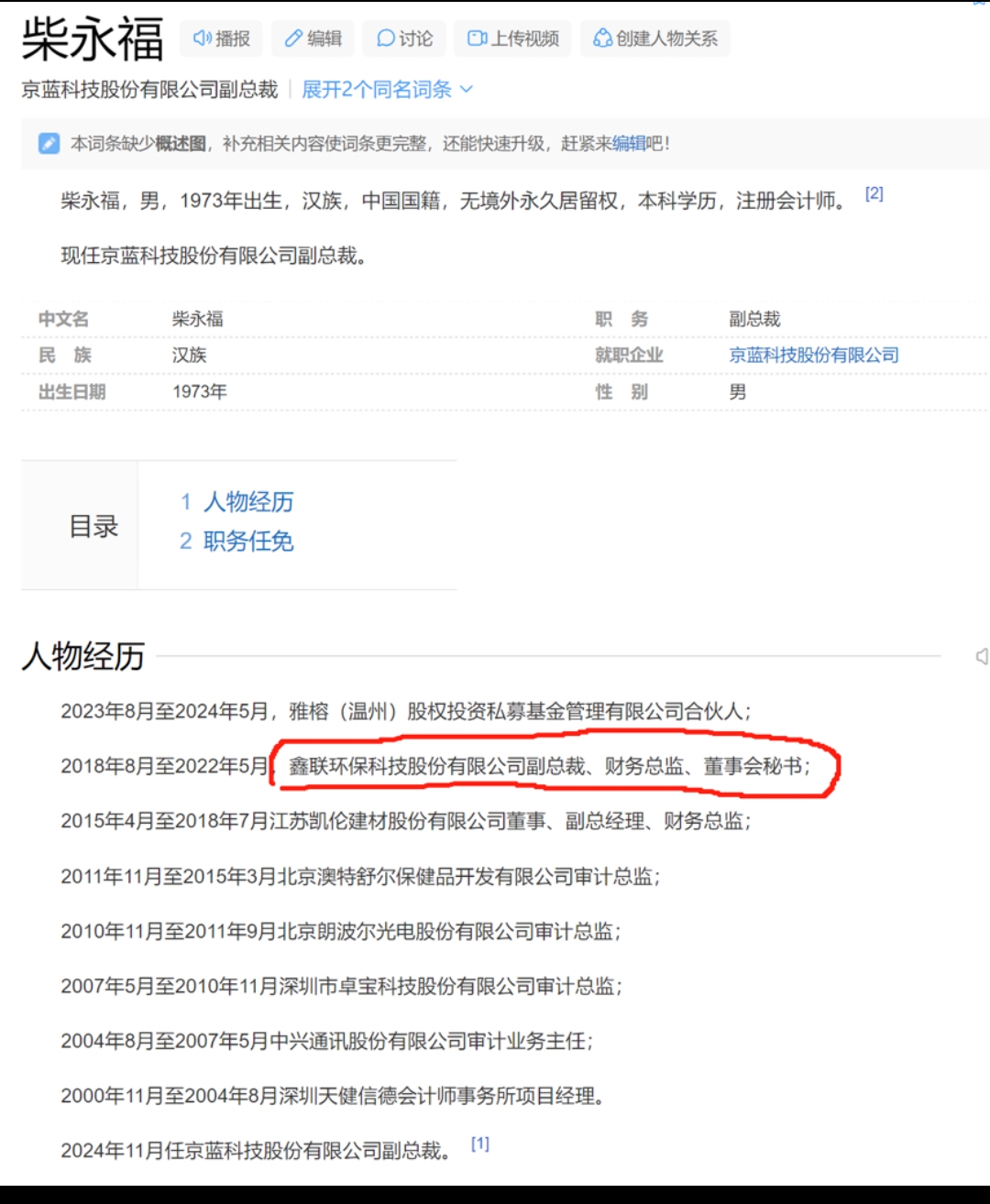This screenshot has width=990, height=1204.
Task: Click the 人物经历 section heading
Action: [x=83, y=656]
